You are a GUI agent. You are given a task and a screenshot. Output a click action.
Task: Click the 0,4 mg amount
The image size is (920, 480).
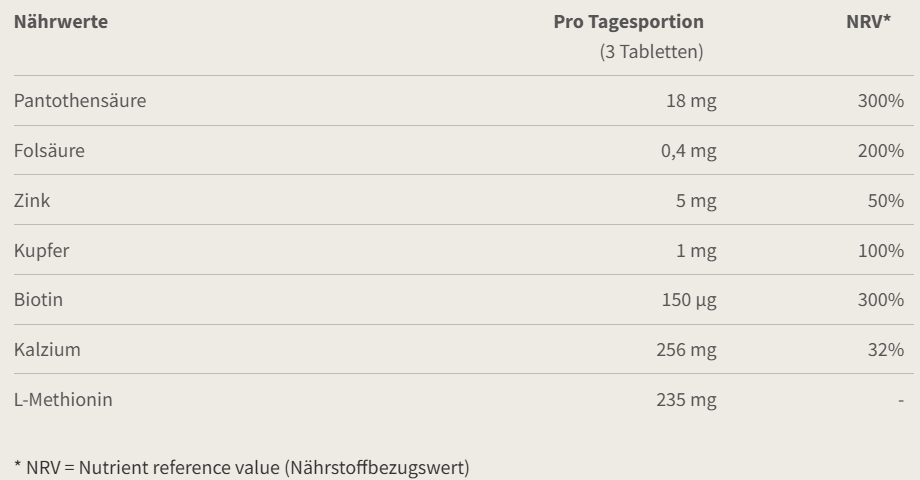(x=688, y=151)
